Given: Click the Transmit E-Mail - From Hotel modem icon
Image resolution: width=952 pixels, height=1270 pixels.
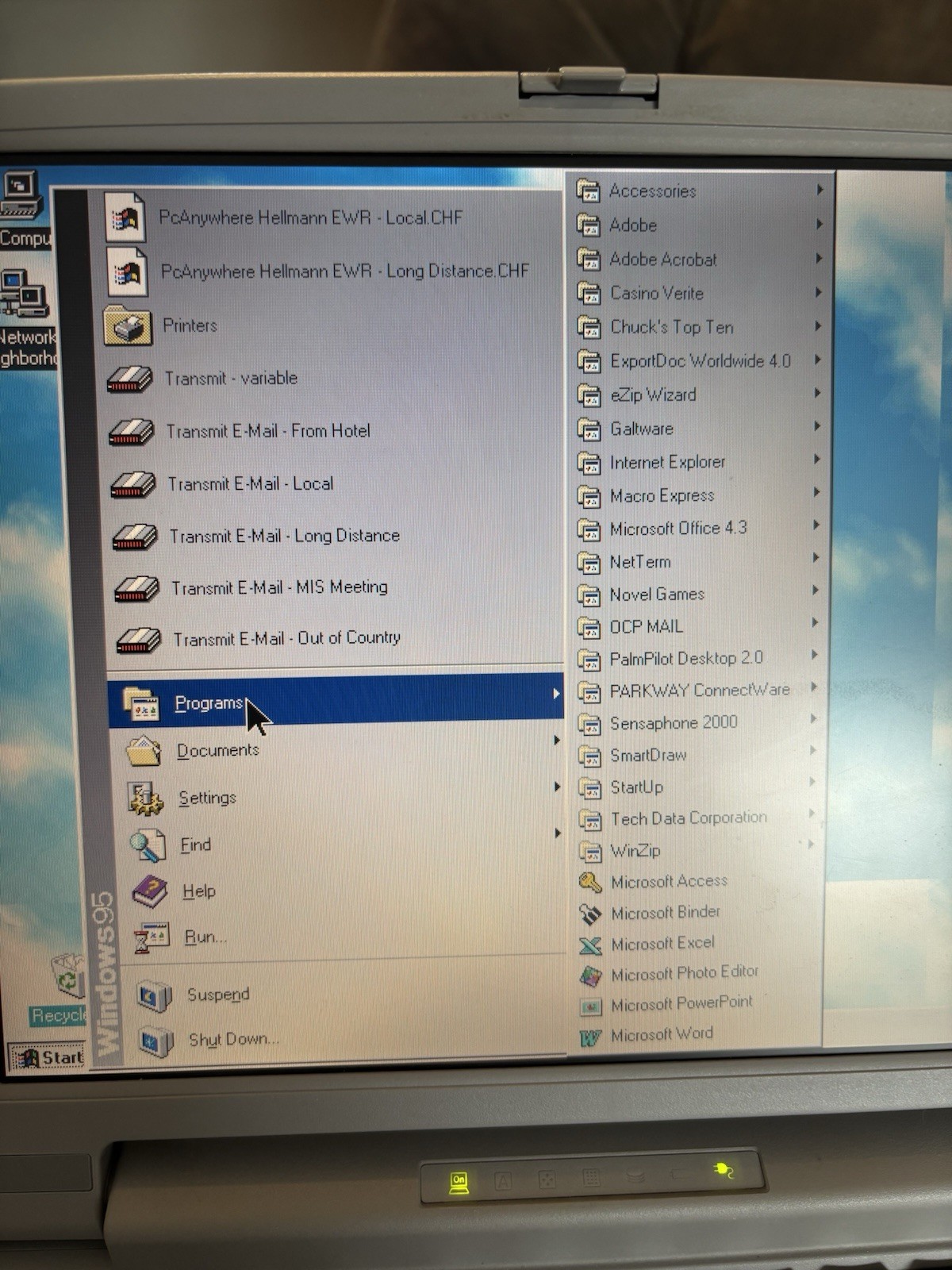Looking at the screenshot, I should click(x=132, y=433).
